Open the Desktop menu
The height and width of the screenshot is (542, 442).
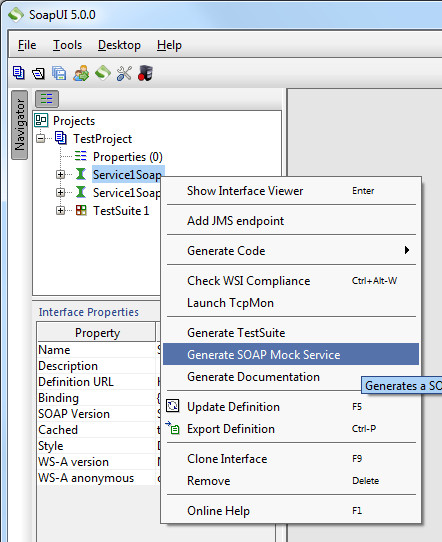[x=119, y=45]
